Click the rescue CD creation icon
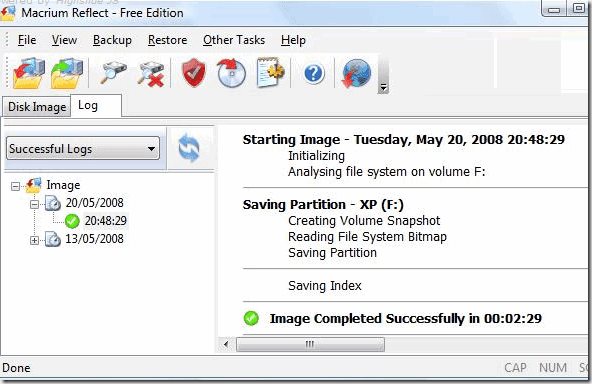The image size is (592, 384). (231, 72)
